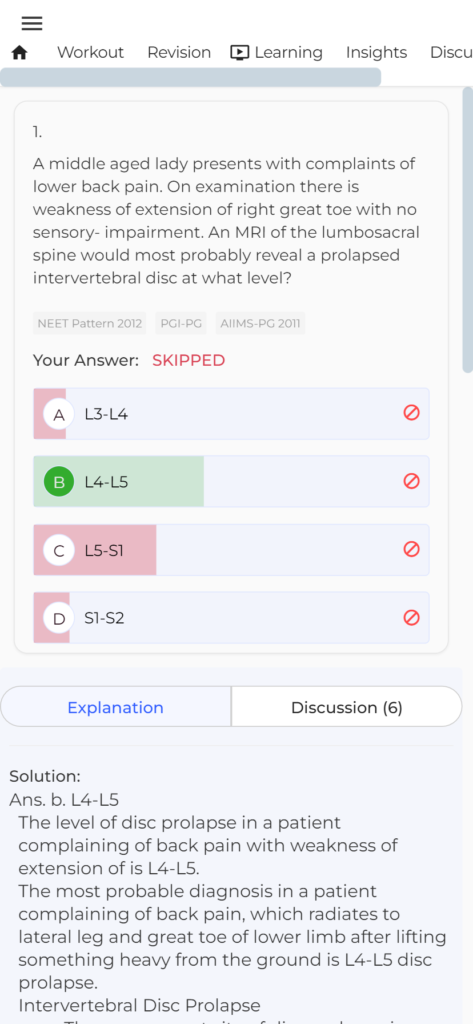Open the Insights tab
Screen dimensions: 473x1024
376,53
